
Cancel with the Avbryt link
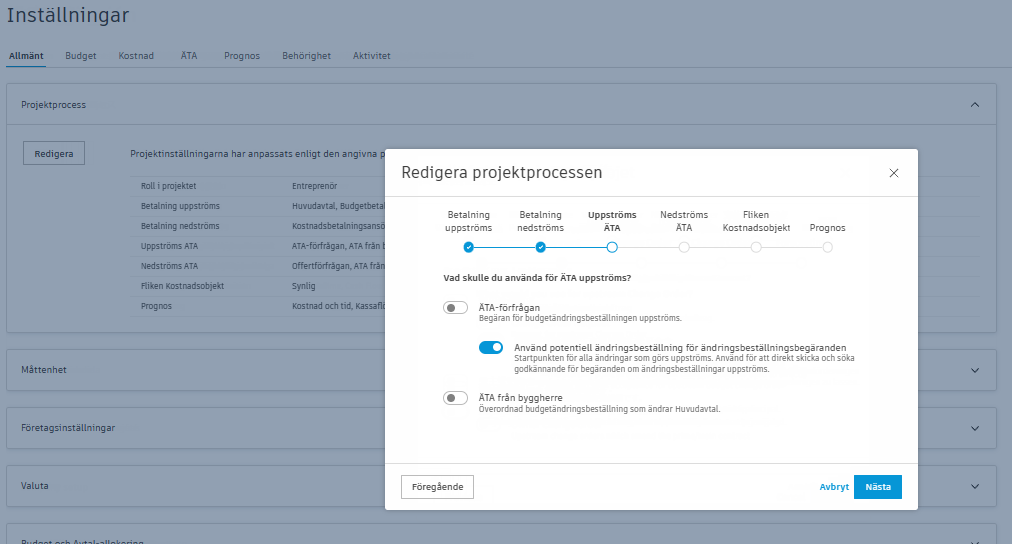tap(834, 487)
